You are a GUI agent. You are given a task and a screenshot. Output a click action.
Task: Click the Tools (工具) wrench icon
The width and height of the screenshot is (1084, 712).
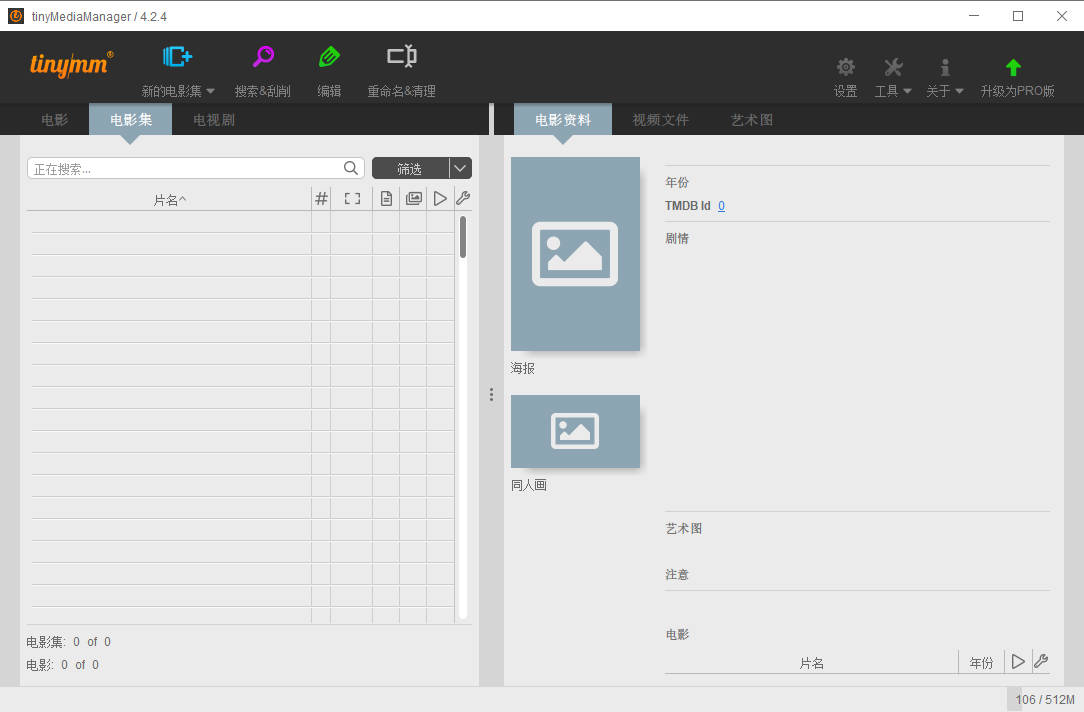(893, 67)
